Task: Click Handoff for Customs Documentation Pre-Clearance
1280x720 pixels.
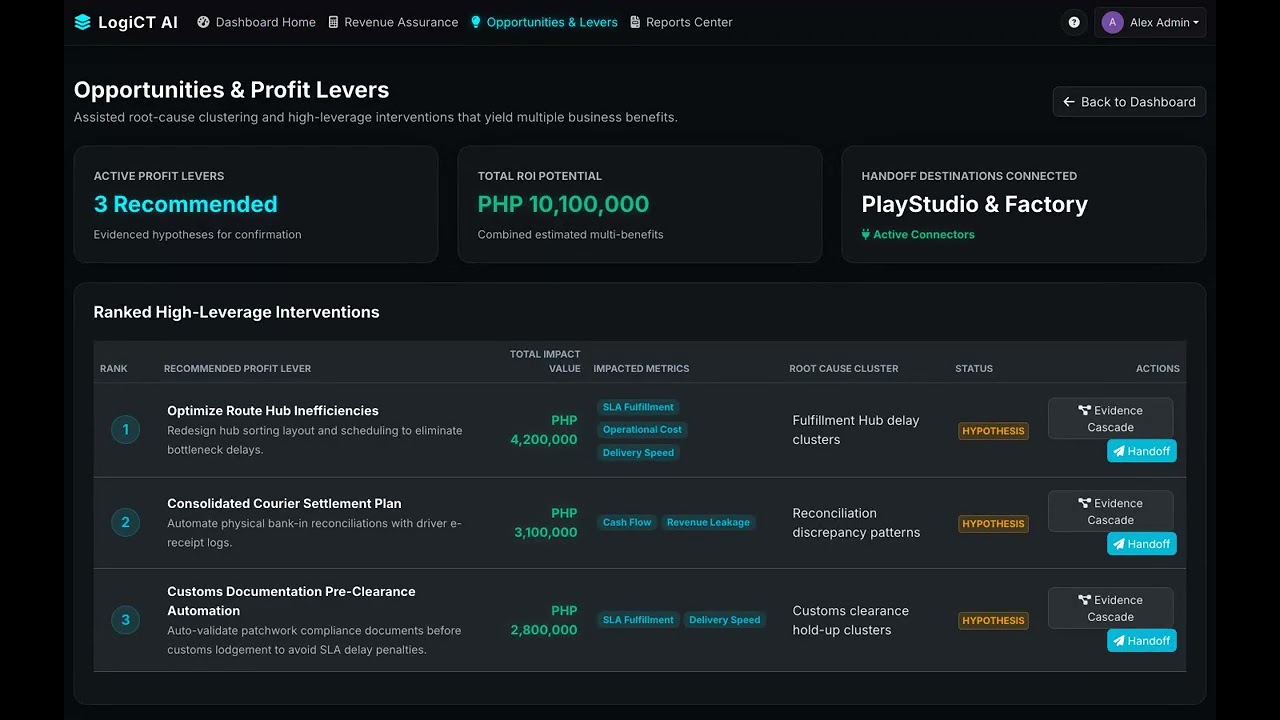Action: point(1141,641)
